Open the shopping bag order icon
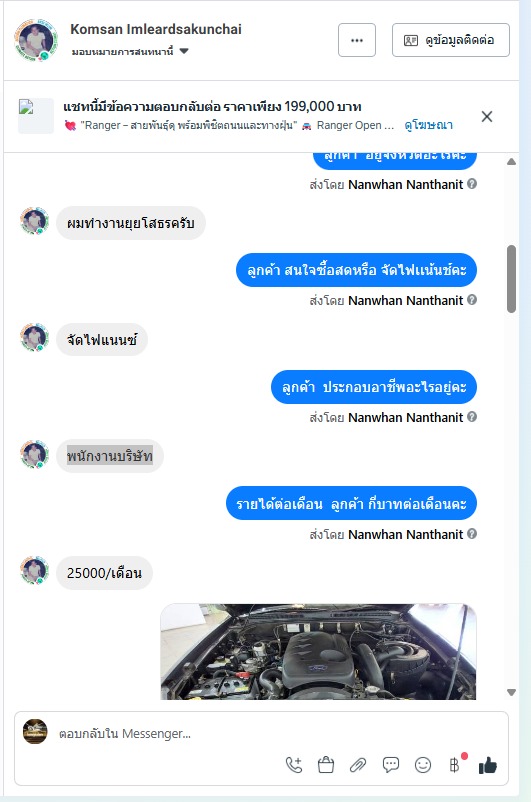The image size is (531, 802). tap(326, 765)
